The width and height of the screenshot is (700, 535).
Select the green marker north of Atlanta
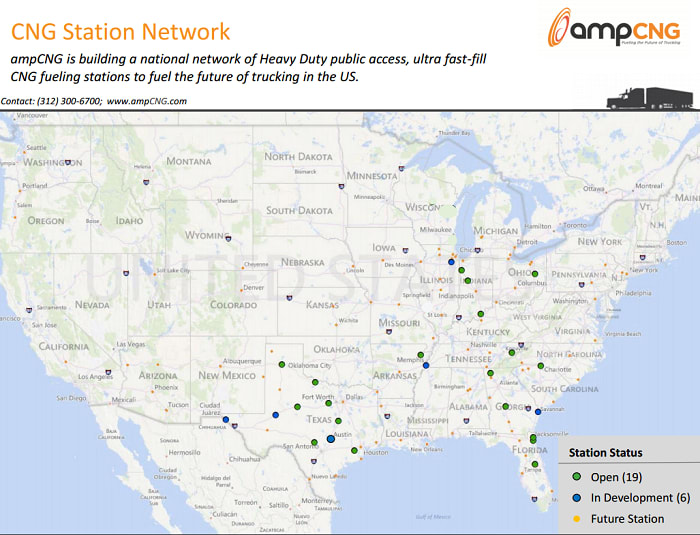490,373
